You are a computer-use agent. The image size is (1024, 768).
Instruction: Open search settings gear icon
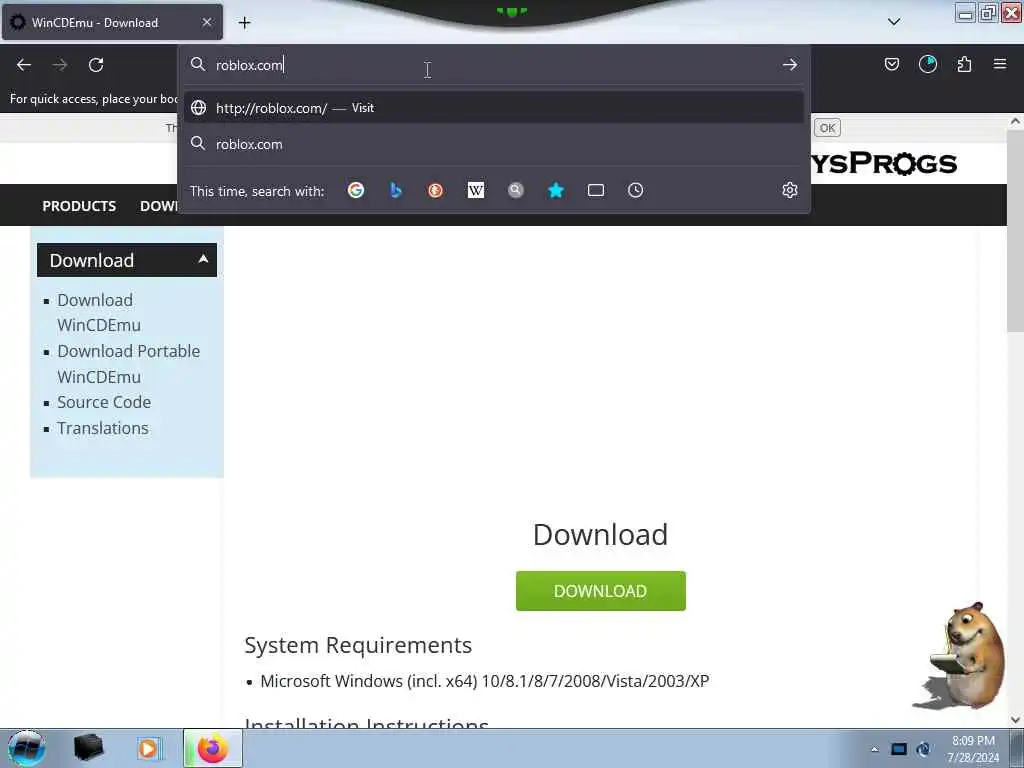point(790,190)
